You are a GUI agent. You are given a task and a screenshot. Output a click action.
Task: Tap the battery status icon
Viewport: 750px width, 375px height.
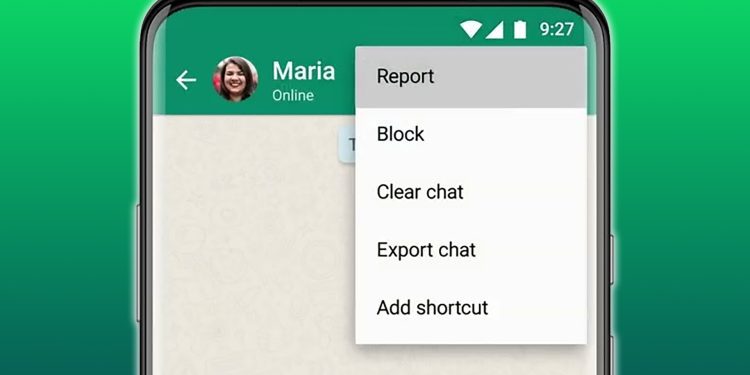tap(520, 29)
